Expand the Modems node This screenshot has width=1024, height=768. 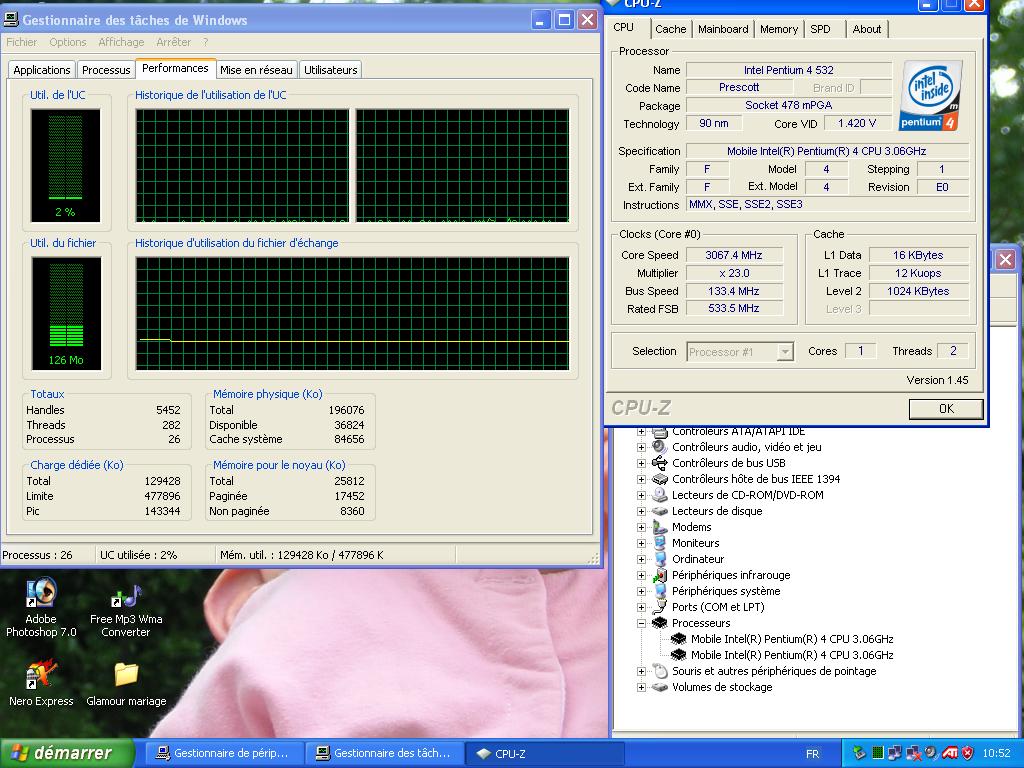pyautogui.click(x=641, y=527)
